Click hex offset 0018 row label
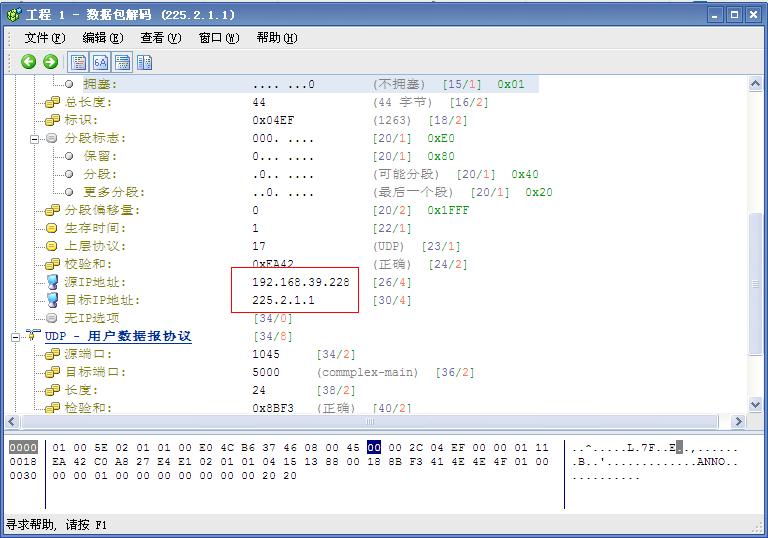The width and height of the screenshot is (768, 538). click(23, 462)
